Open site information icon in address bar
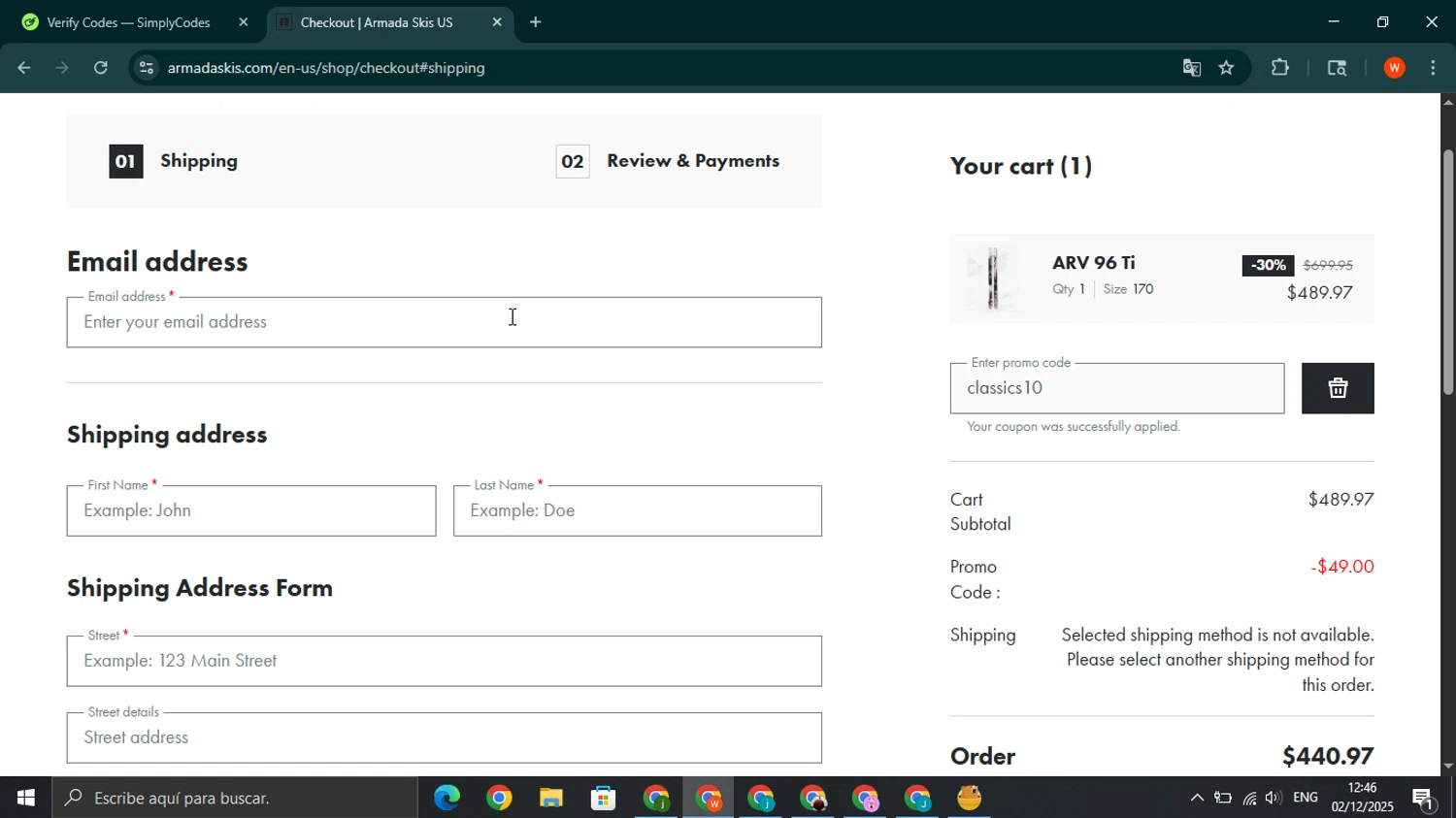 [x=147, y=68]
